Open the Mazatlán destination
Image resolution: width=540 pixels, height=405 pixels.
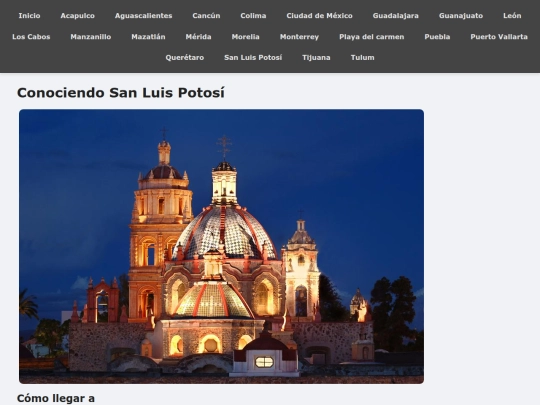(148, 37)
